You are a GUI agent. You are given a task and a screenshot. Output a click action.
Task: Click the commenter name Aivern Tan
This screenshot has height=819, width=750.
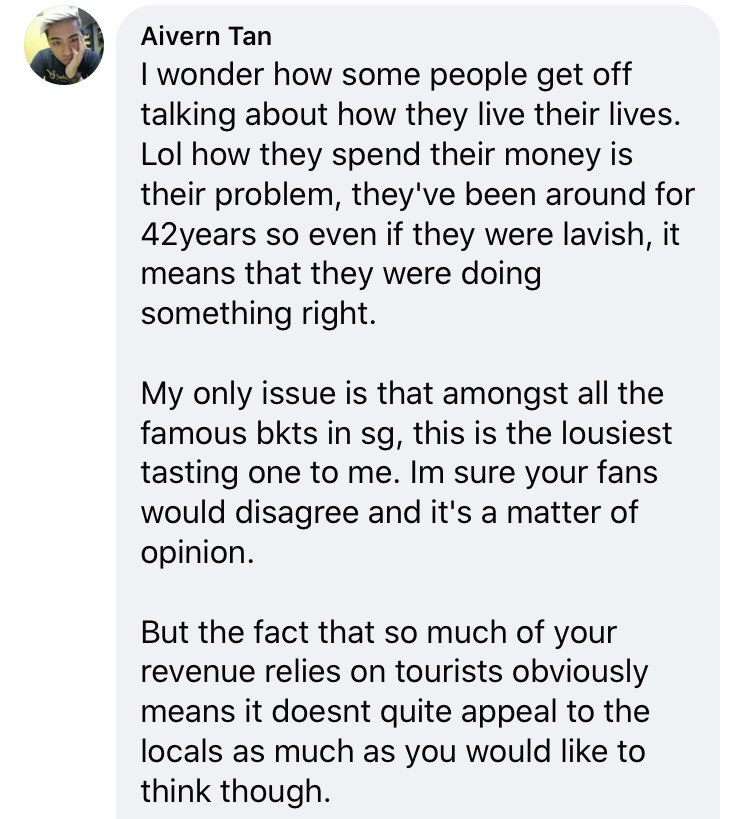[206, 37]
